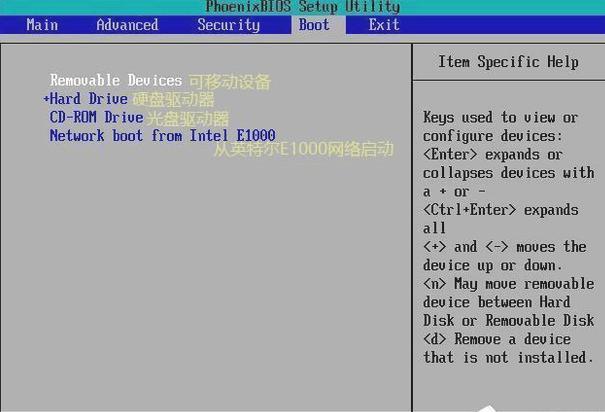Click the Item Specific Help heading

pos(508,62)
